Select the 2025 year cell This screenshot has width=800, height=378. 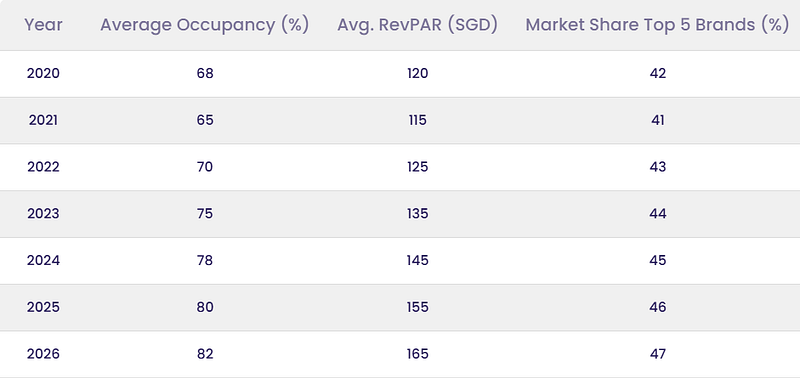[x=43, y=307]
